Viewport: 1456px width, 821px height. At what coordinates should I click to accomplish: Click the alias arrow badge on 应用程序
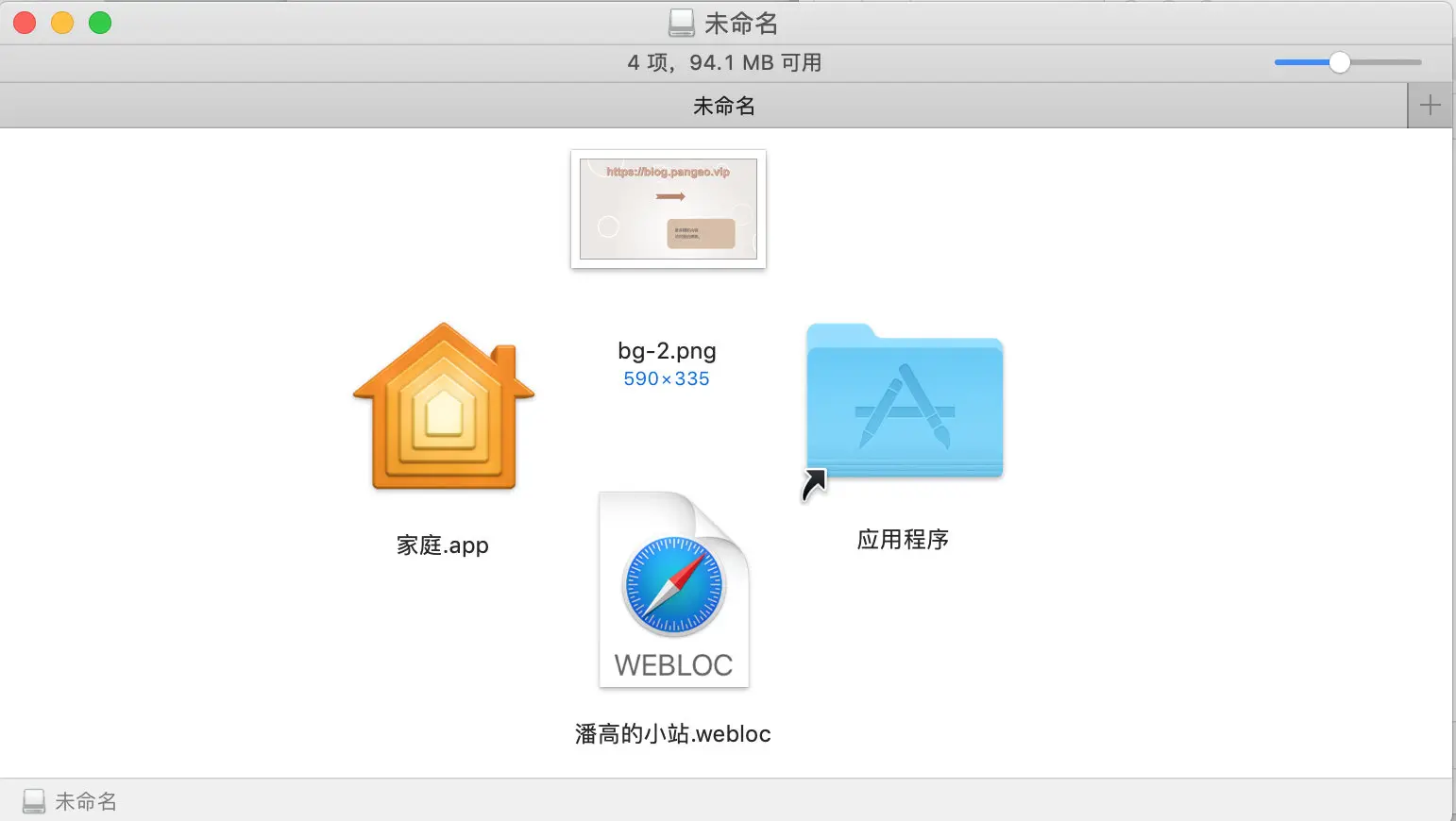click(814, 485)
